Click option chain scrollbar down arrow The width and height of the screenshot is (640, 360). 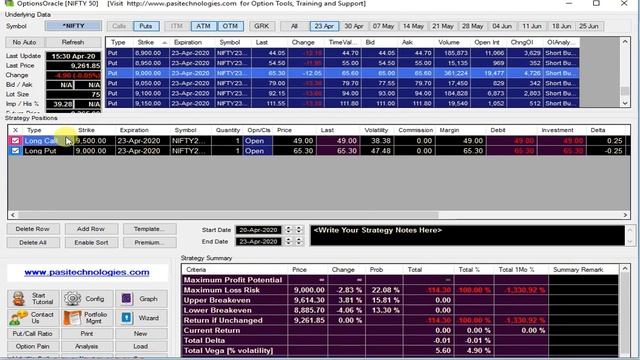pos(625,103)
